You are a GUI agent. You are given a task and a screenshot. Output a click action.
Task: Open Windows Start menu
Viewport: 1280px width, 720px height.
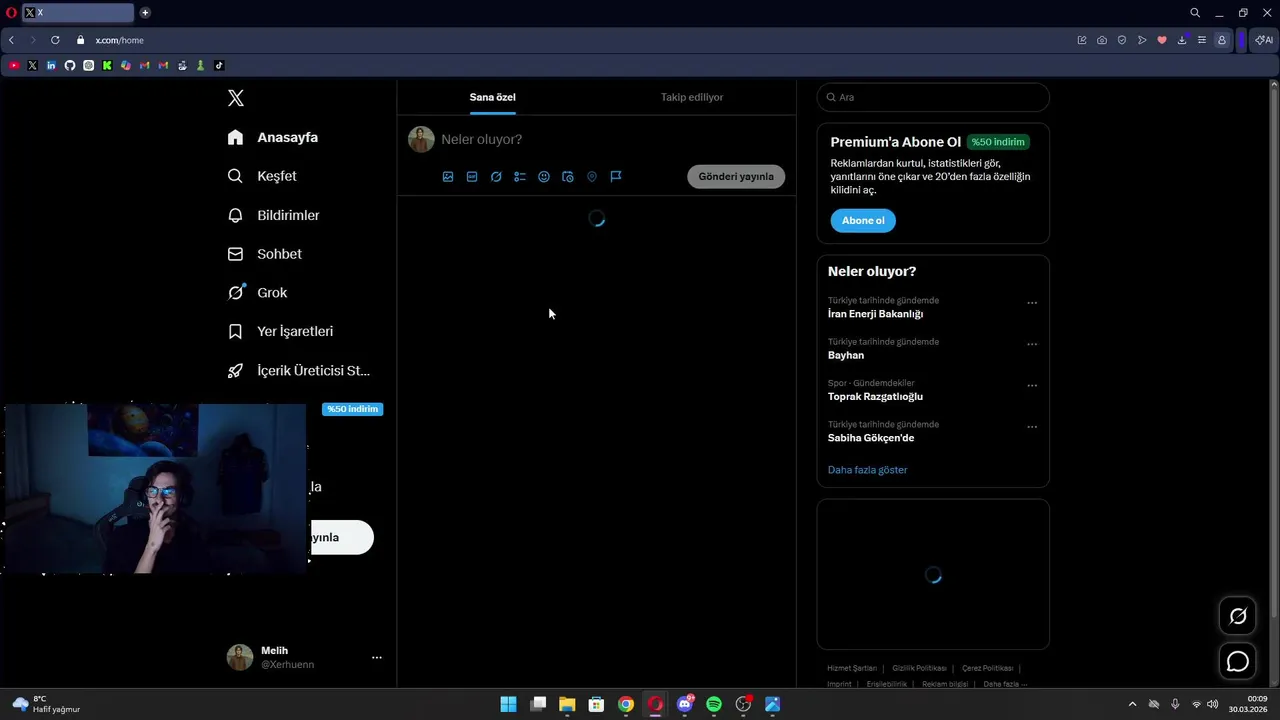click(508, 704)
